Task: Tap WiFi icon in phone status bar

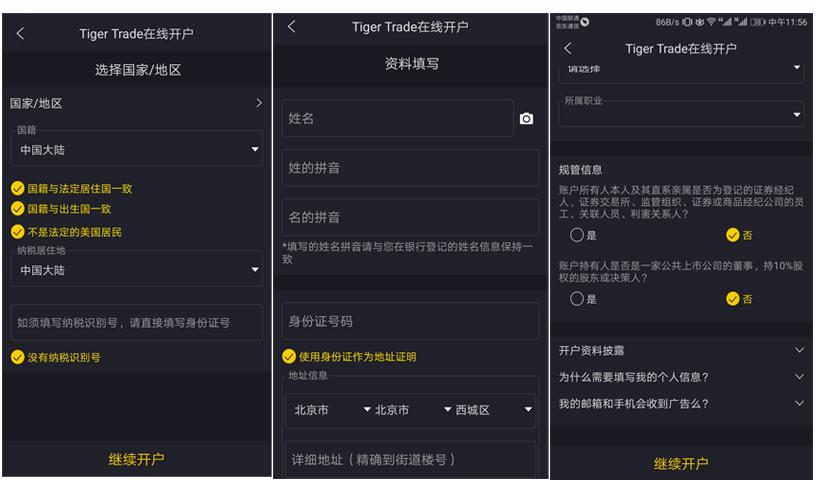Action: tap(711, 22)
